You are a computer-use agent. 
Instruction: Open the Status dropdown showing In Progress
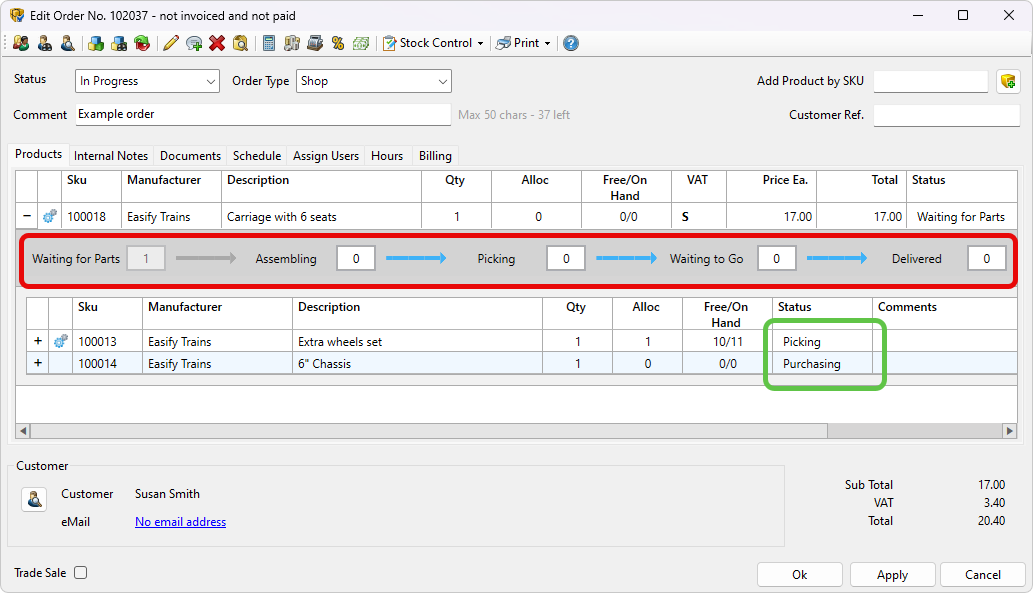click(147, 81)
